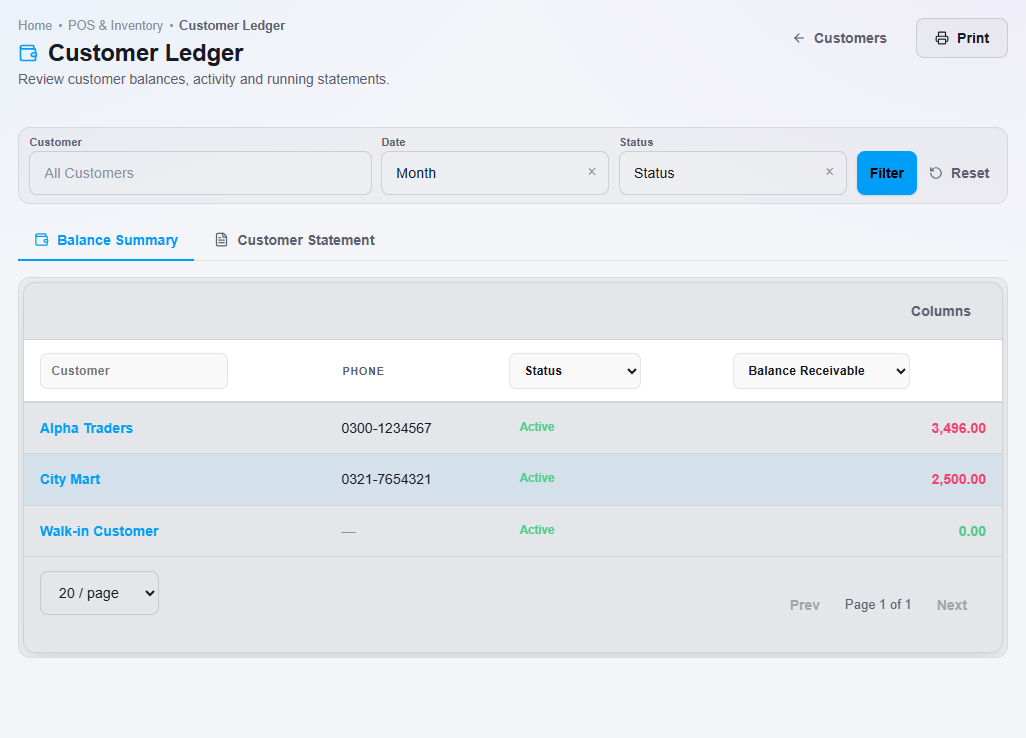Switch to the Balance Summary tab

tap(106, 240)
